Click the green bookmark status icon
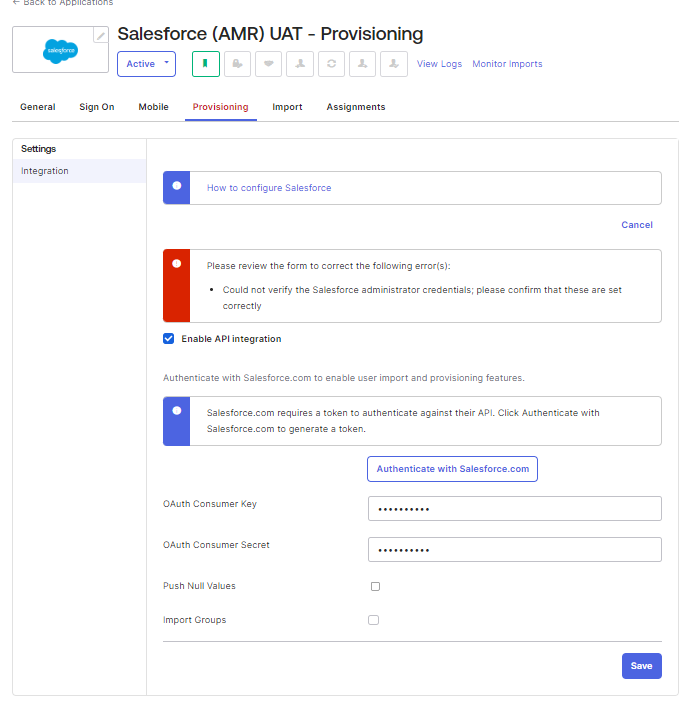688x708 pixels. [205, 64]
